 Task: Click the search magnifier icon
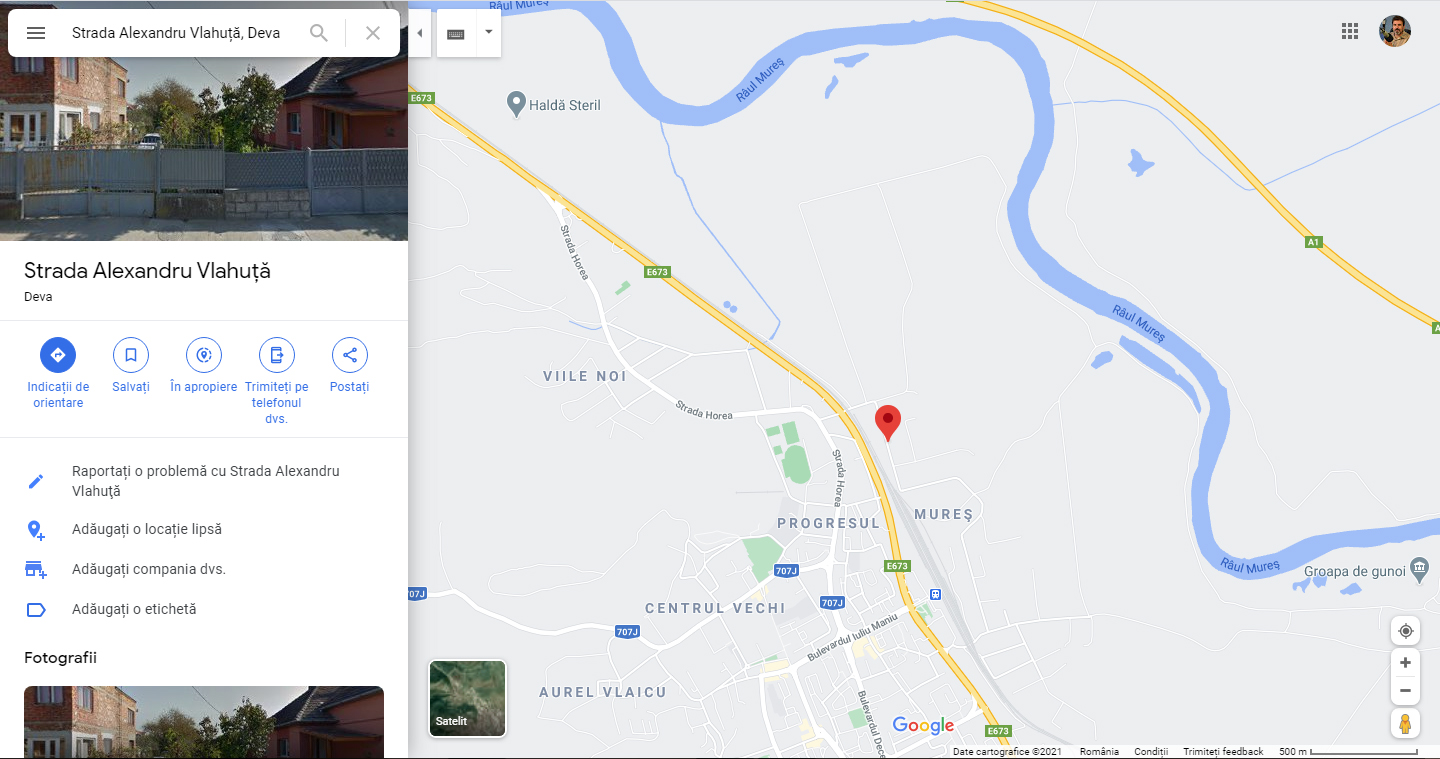[x=319, y=33]
